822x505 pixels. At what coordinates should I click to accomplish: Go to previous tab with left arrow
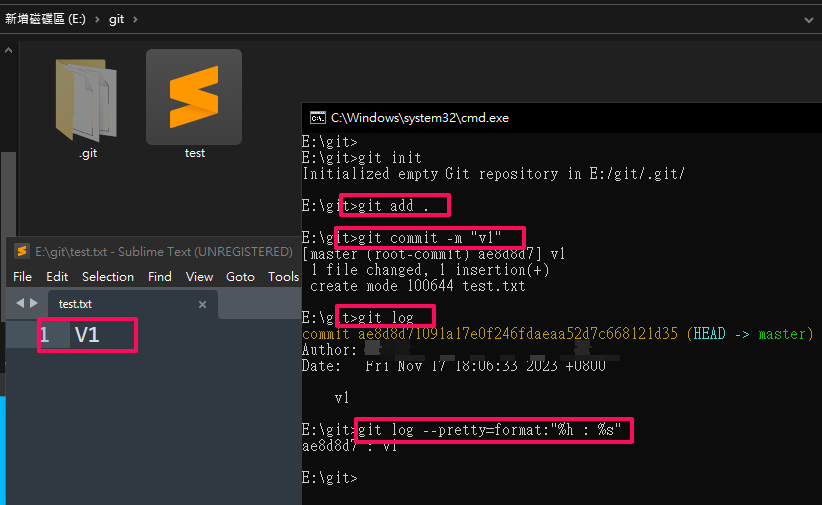pyautogui.click(x=20, y=303)
